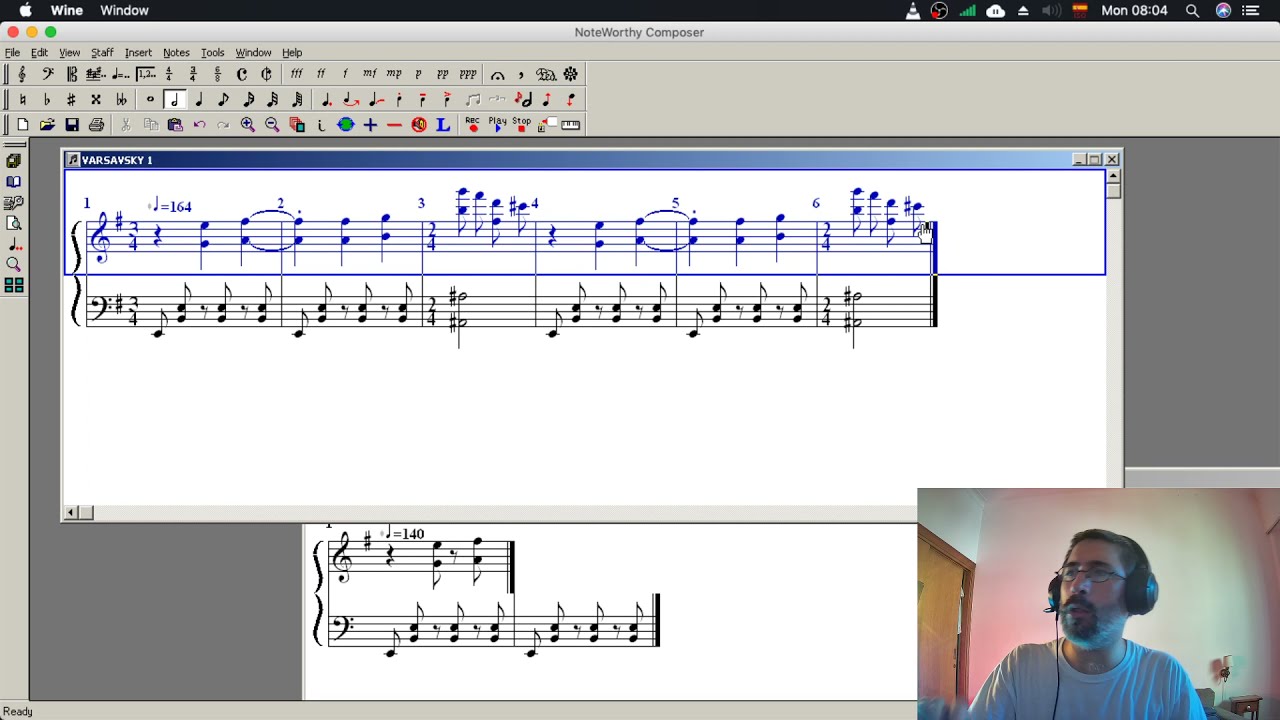Click the blue L toolbar icon
1280x720 pixels.
click(443, 124)
